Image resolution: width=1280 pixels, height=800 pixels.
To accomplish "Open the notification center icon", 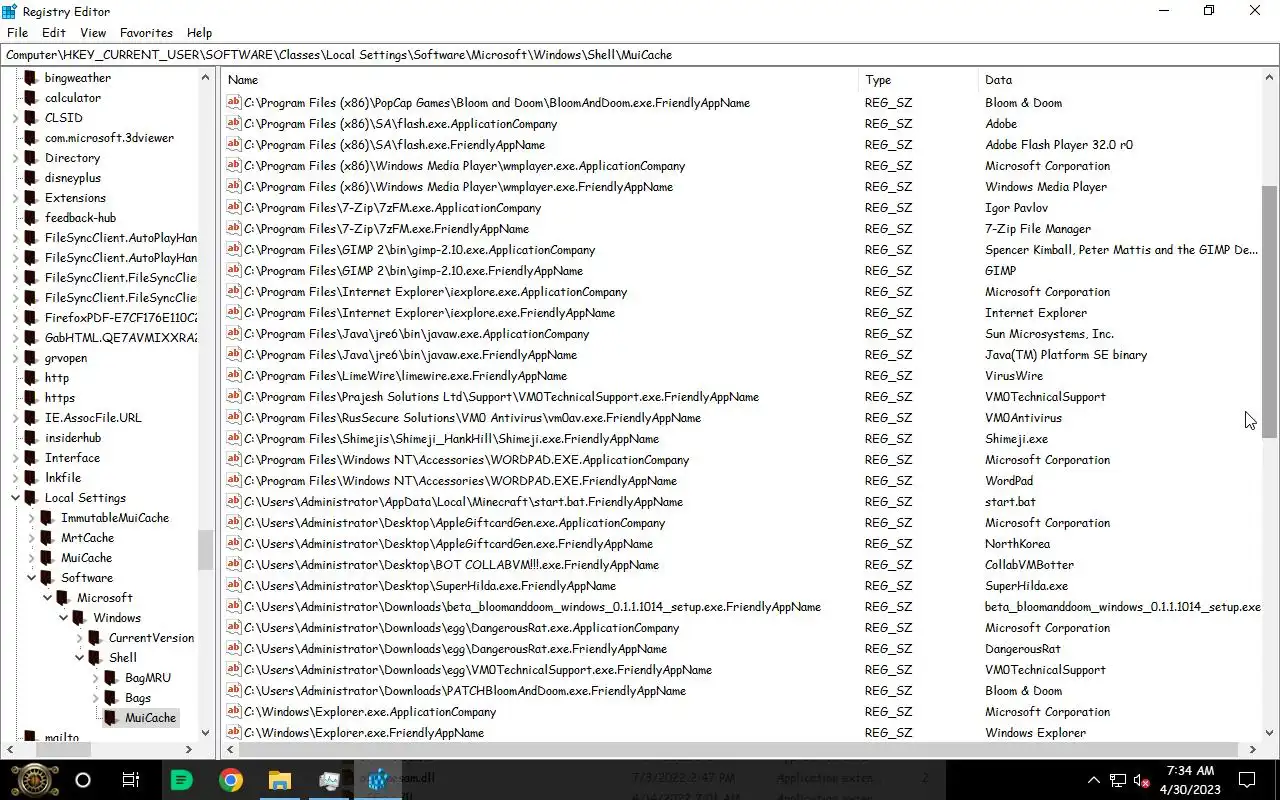I will (x=1247, y=780).
